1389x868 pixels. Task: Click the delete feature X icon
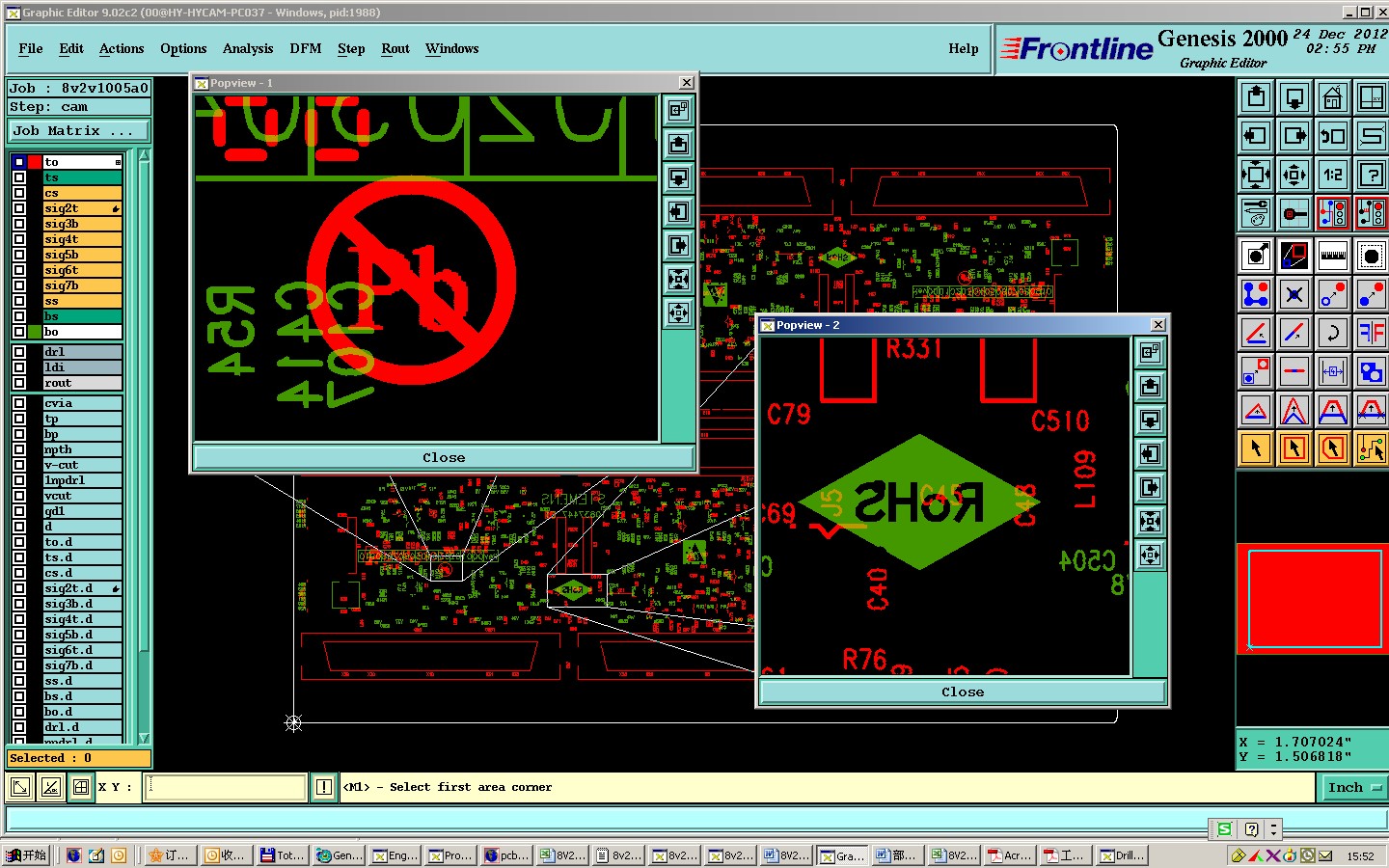tap(1294, 294)
